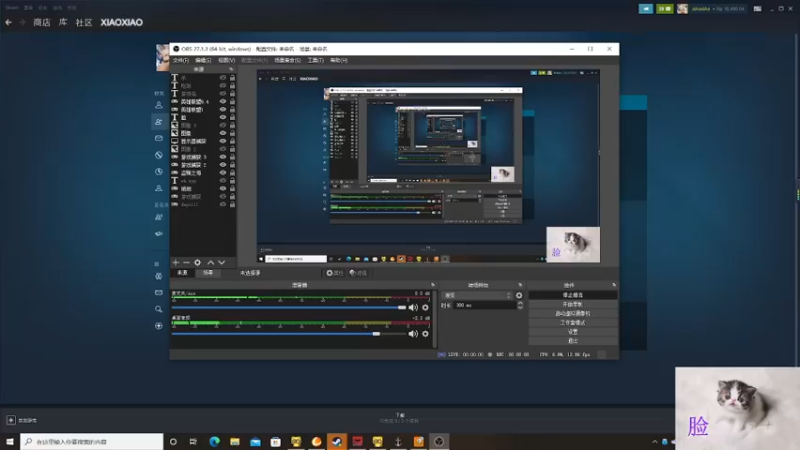Expand the system tray hidden icons chevron
Image resolution: width=800 pixels, height=450 pixels.
pos(655,442)
